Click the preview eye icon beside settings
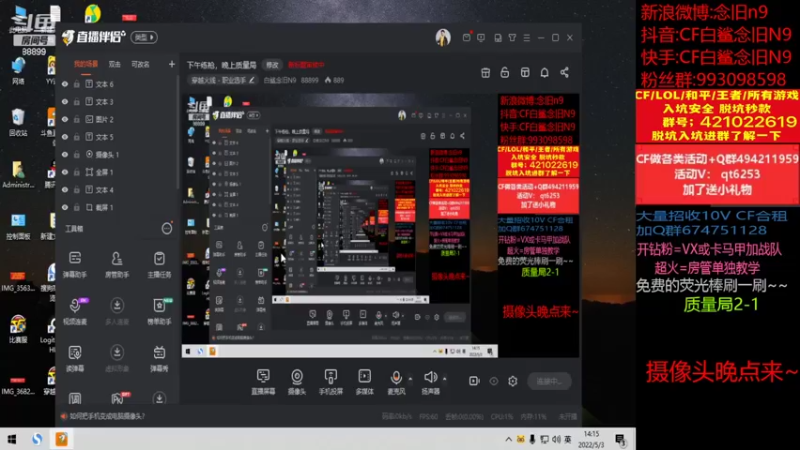This screenshot has width=800, height=450. (493, 381)
